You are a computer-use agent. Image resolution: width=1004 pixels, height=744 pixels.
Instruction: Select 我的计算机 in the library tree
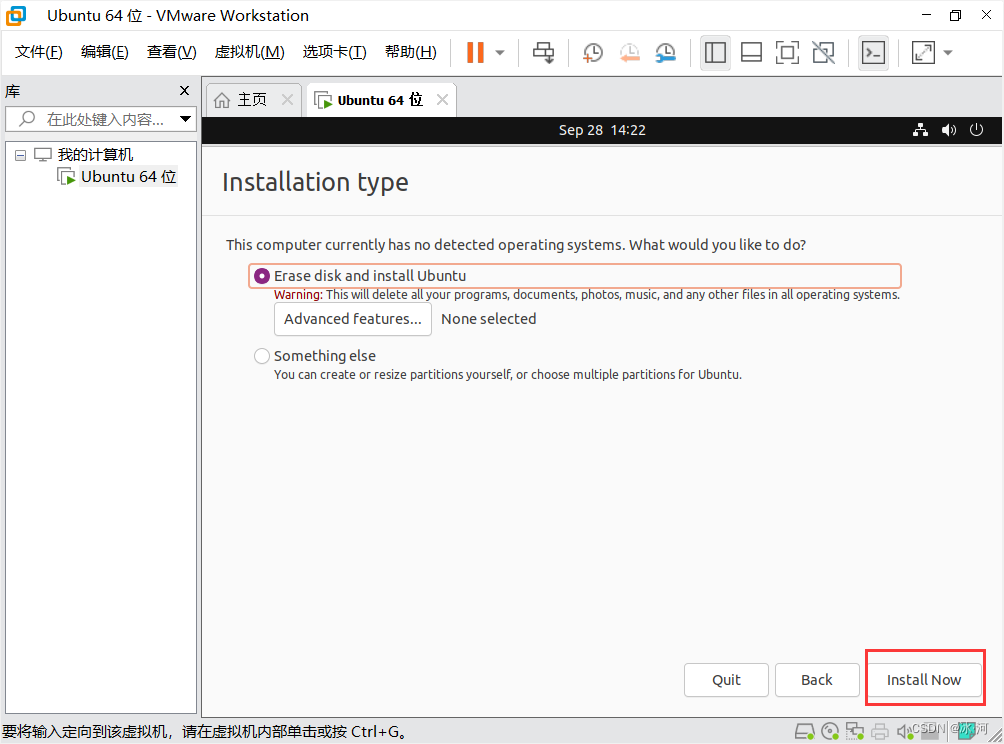[x=95, y=155]
